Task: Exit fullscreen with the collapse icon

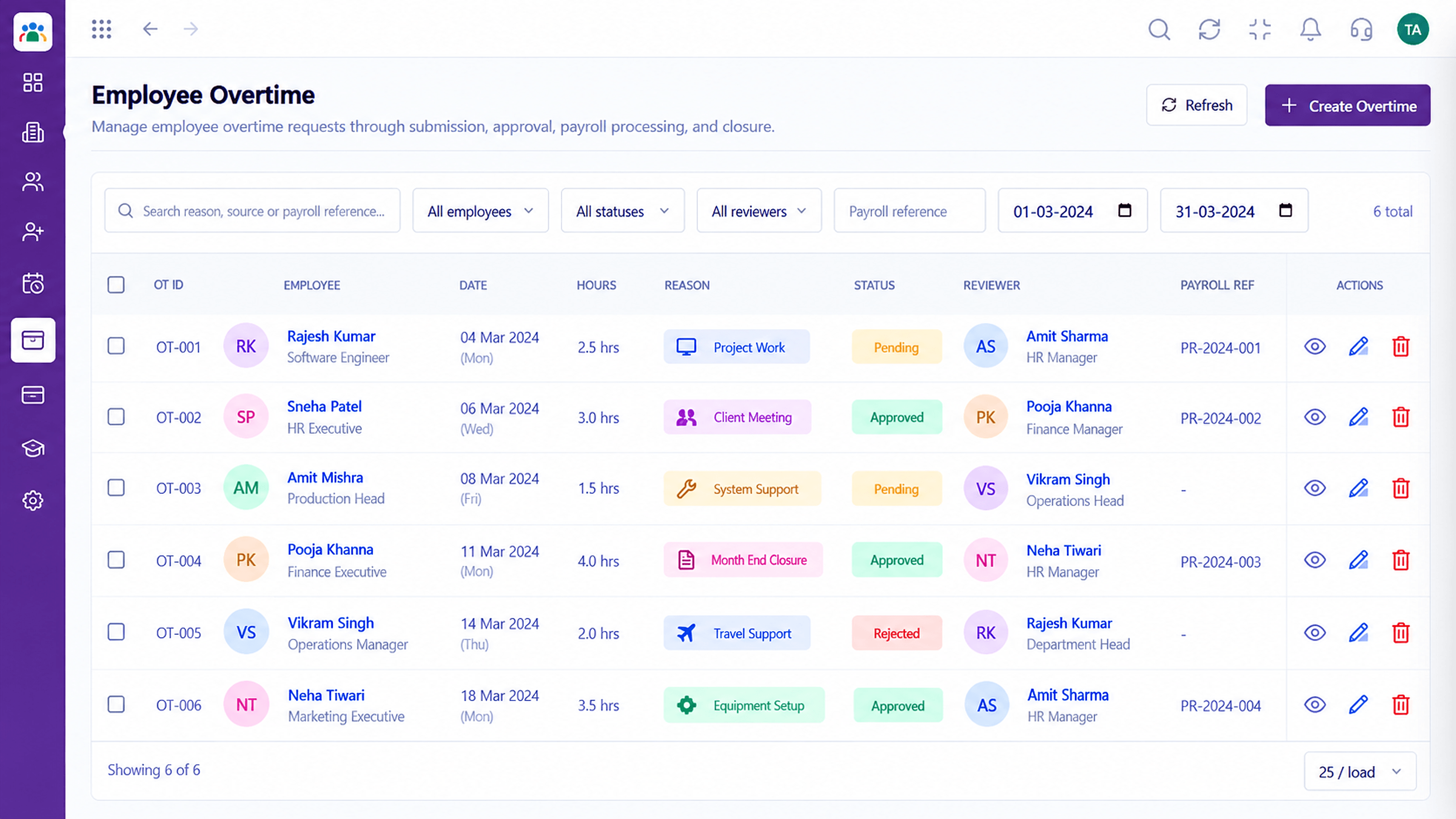Action: [1260, 29]
